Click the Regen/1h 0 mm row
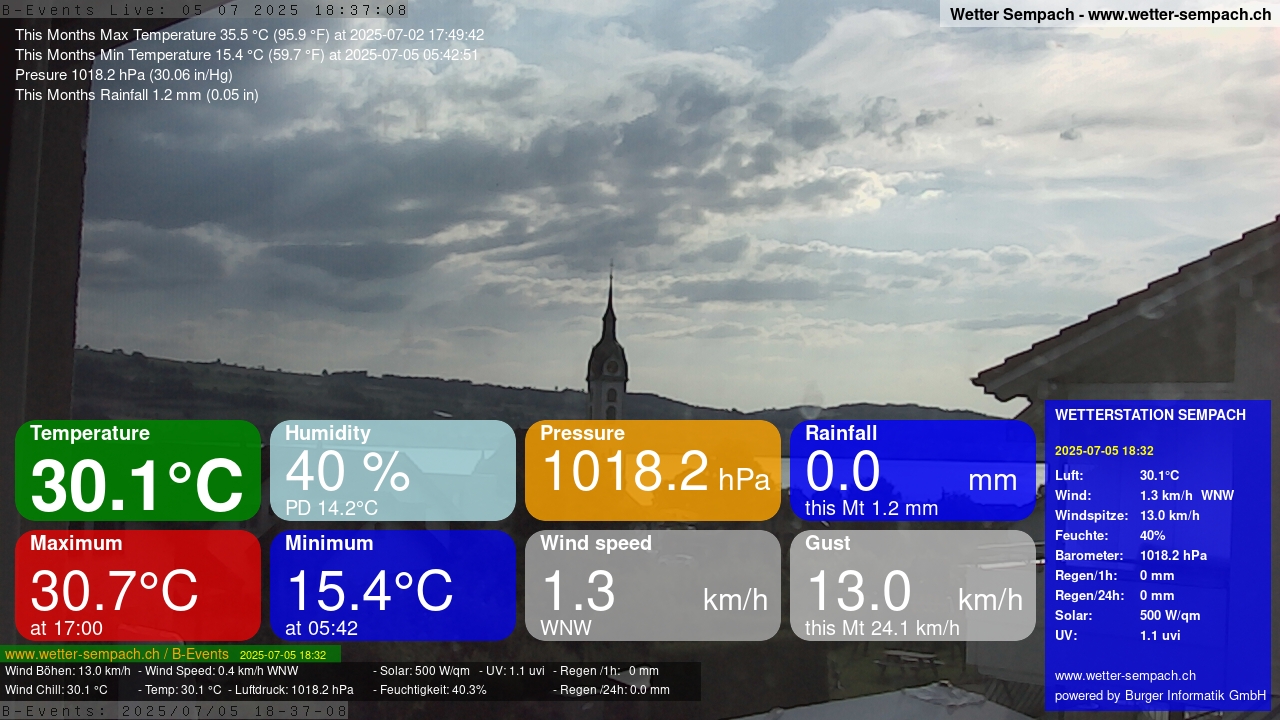1280x720 pixels. click(1115, 575)
